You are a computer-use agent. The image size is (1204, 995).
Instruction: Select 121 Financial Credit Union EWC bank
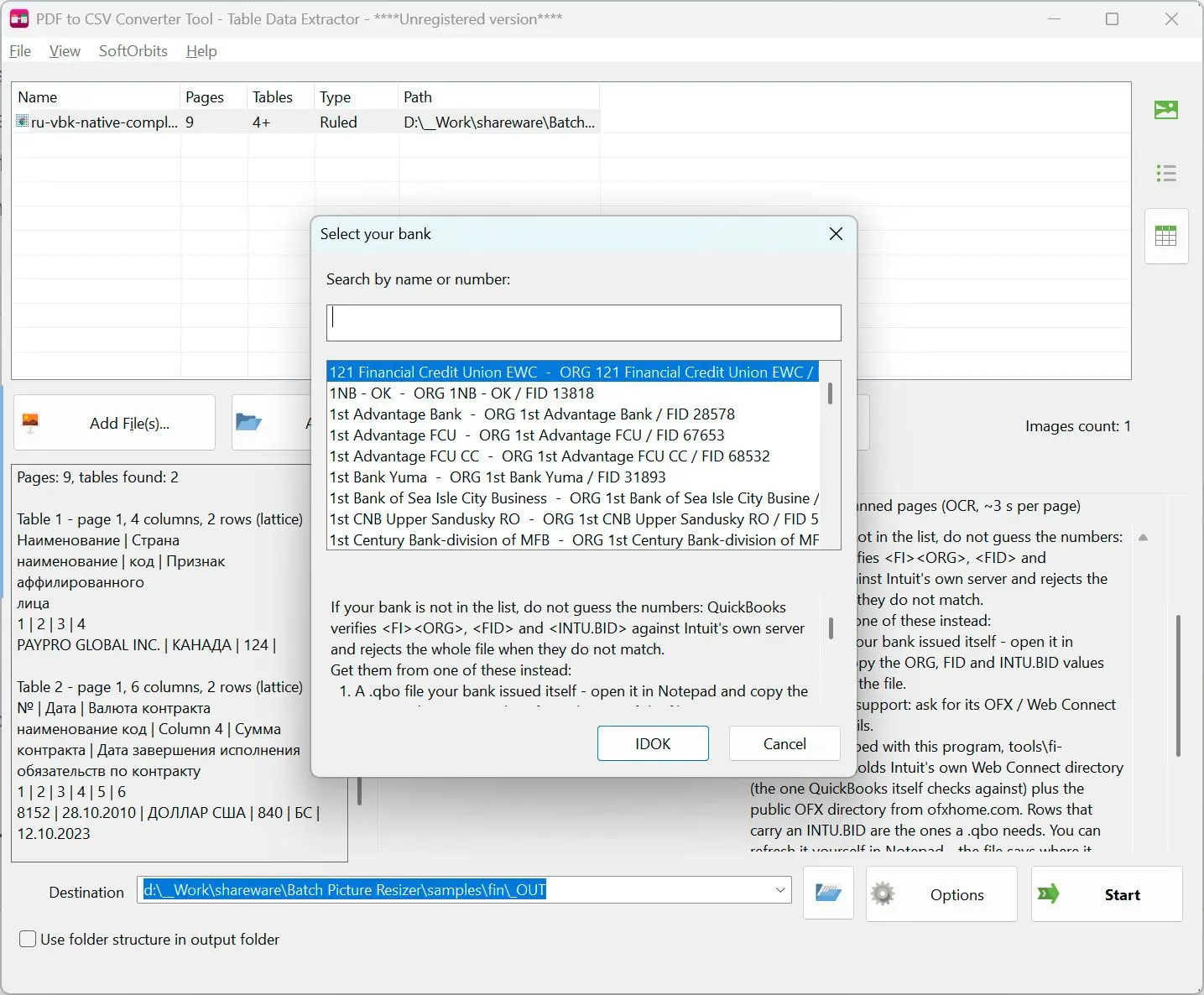coord(572,372)
